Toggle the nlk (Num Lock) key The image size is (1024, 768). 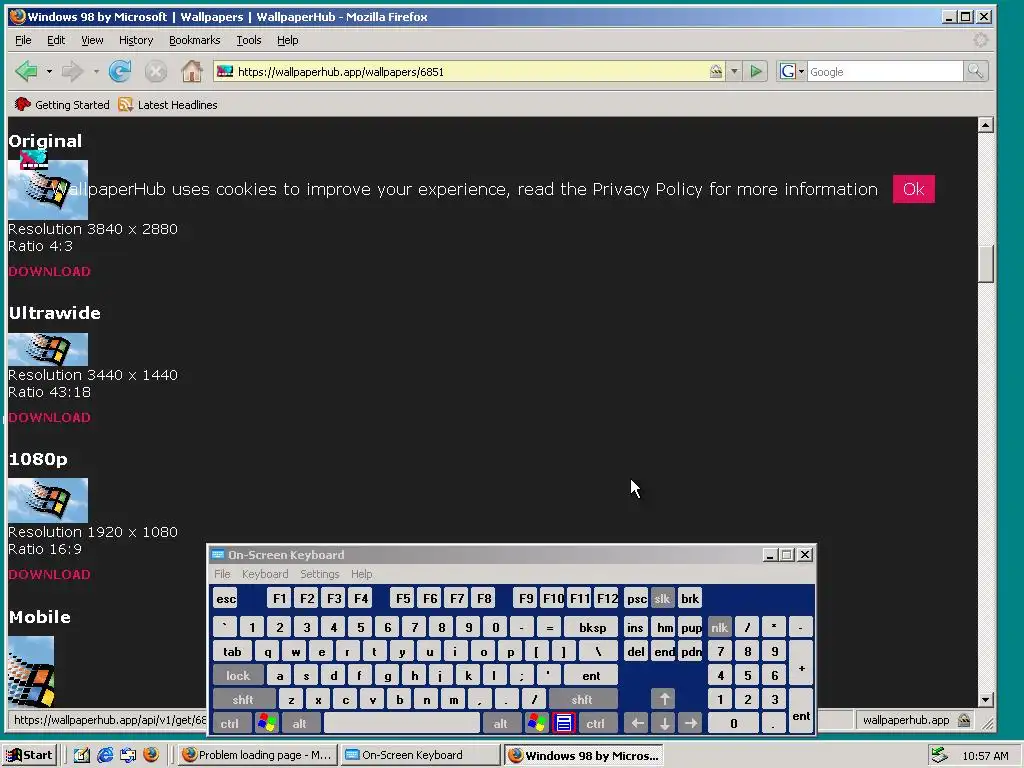point(719,628)
